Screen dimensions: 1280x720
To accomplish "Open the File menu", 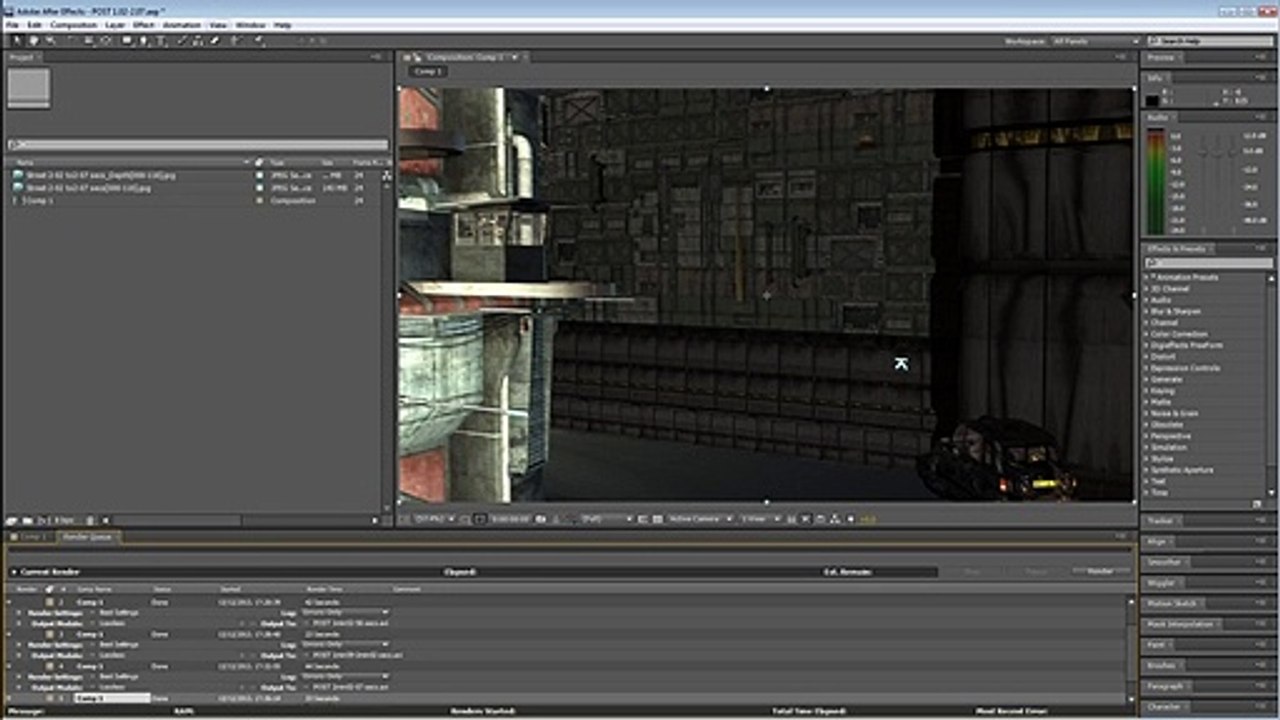I will (x=12, y=24).
